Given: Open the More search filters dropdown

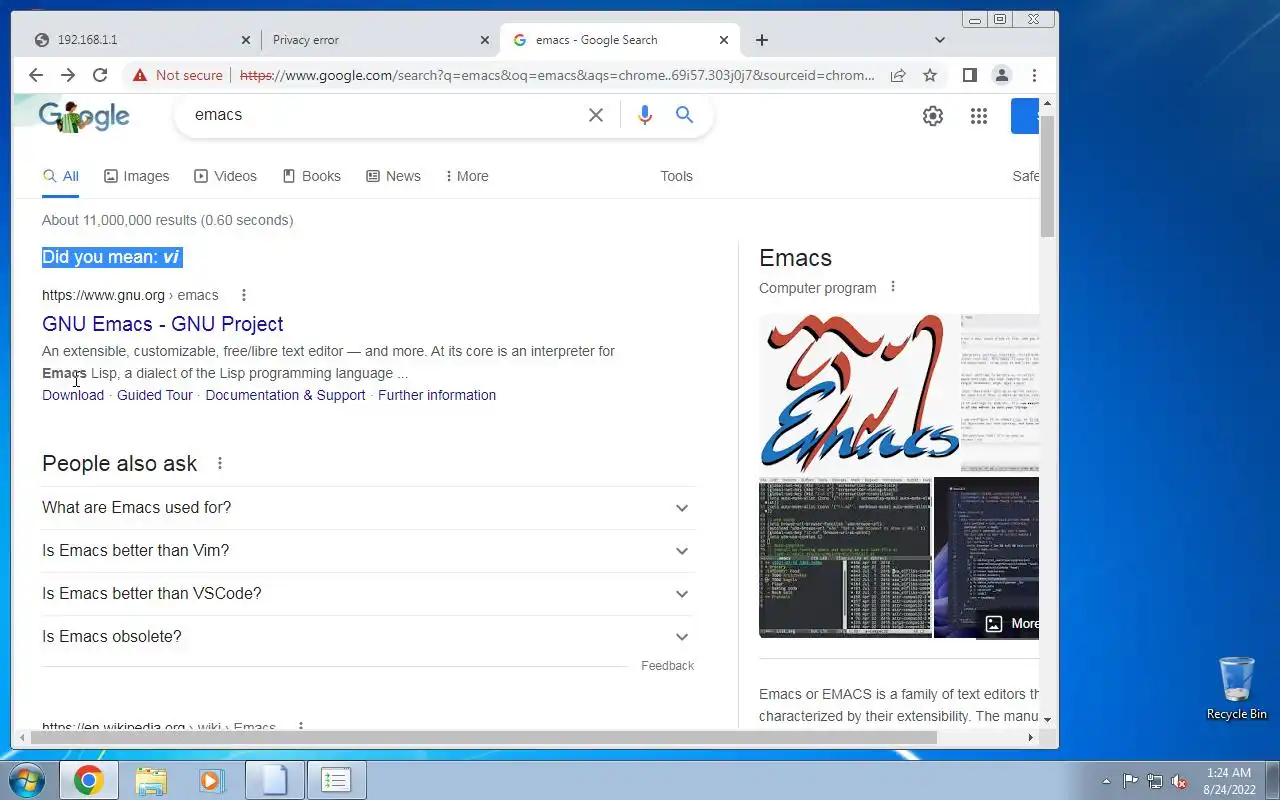Looking at the screenshot, I should pyautogui.click(x=467, y=176).
